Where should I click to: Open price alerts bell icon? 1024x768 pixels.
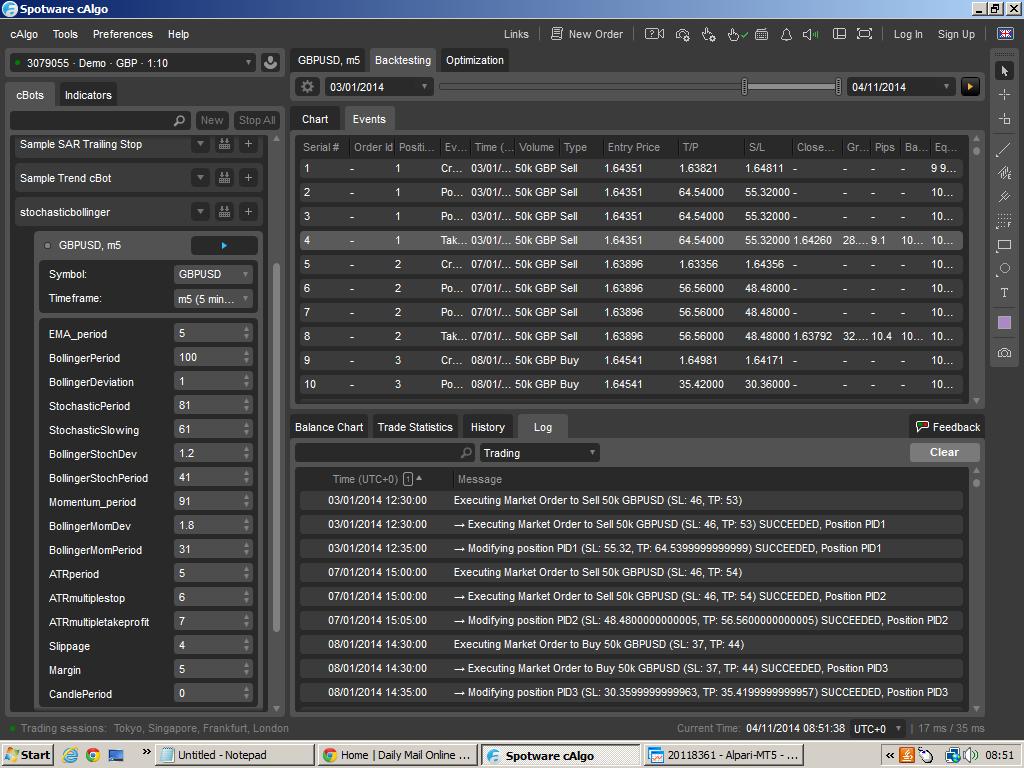tap(786, 34)
